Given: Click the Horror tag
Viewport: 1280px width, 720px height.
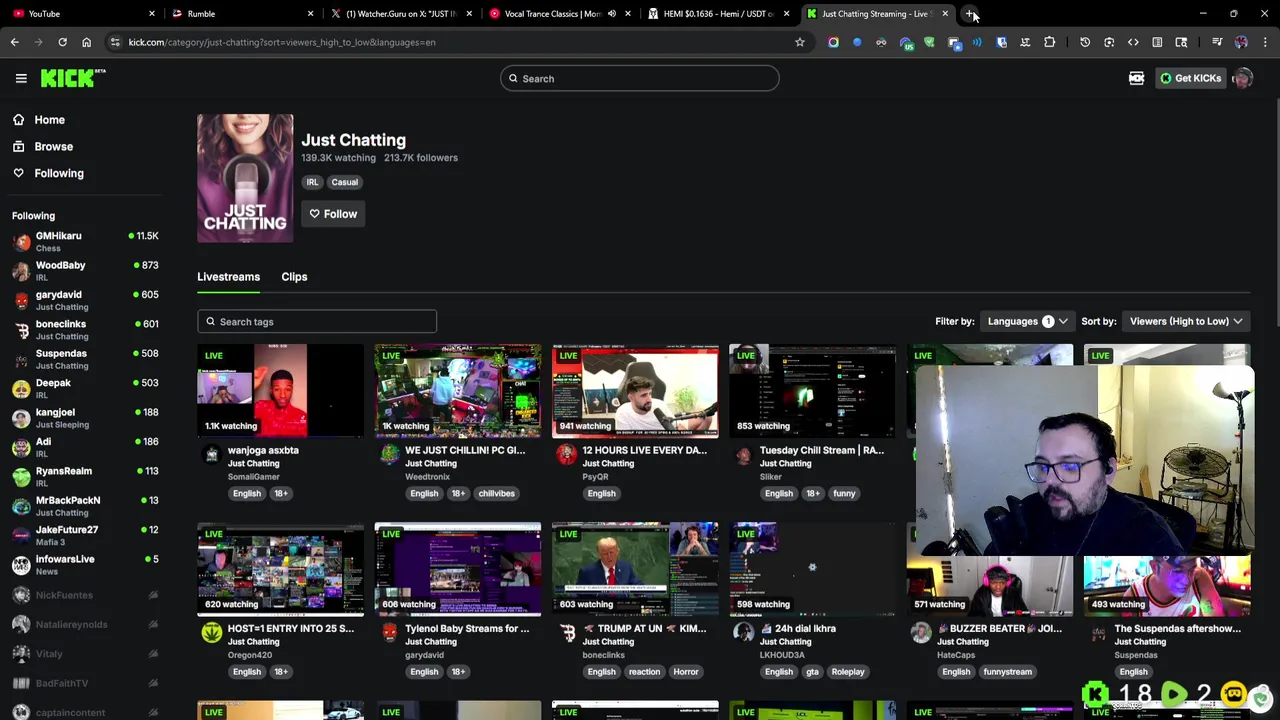Looking at the screenshot, I should (685, 672).
